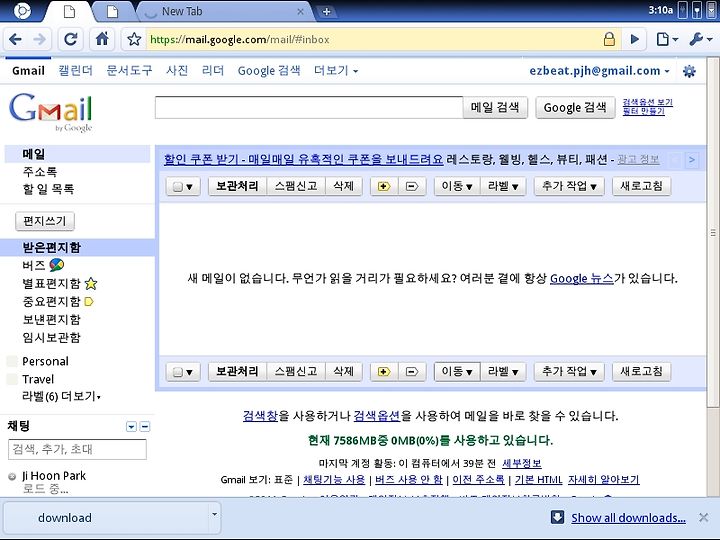Viewport: 720px width, 540px height.
Task: Collapse chat panel with minus icon
Action: pos(145,427)
